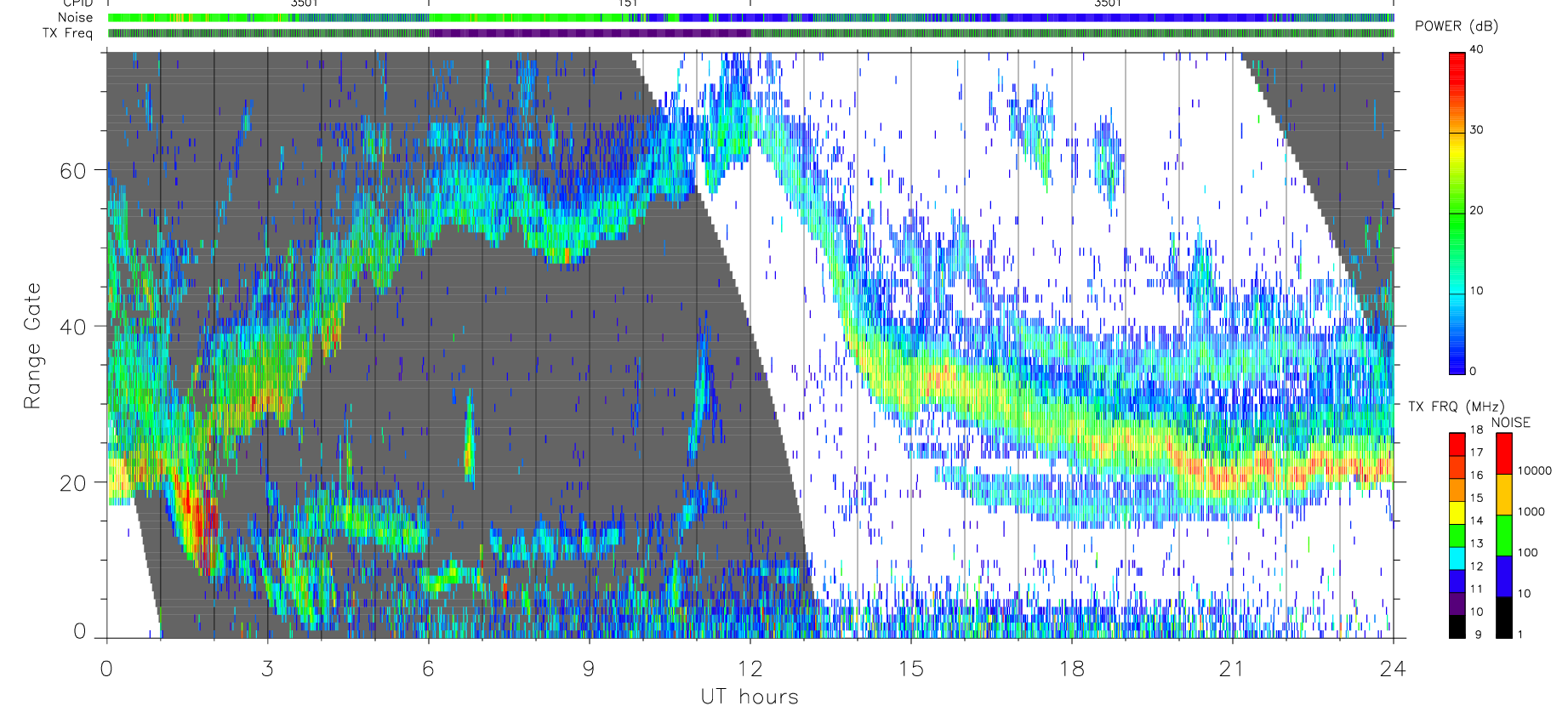Click the 20 tick label on Range Gate axis
The height and width of the screenshot is (723, 1568).
[73, 483]
